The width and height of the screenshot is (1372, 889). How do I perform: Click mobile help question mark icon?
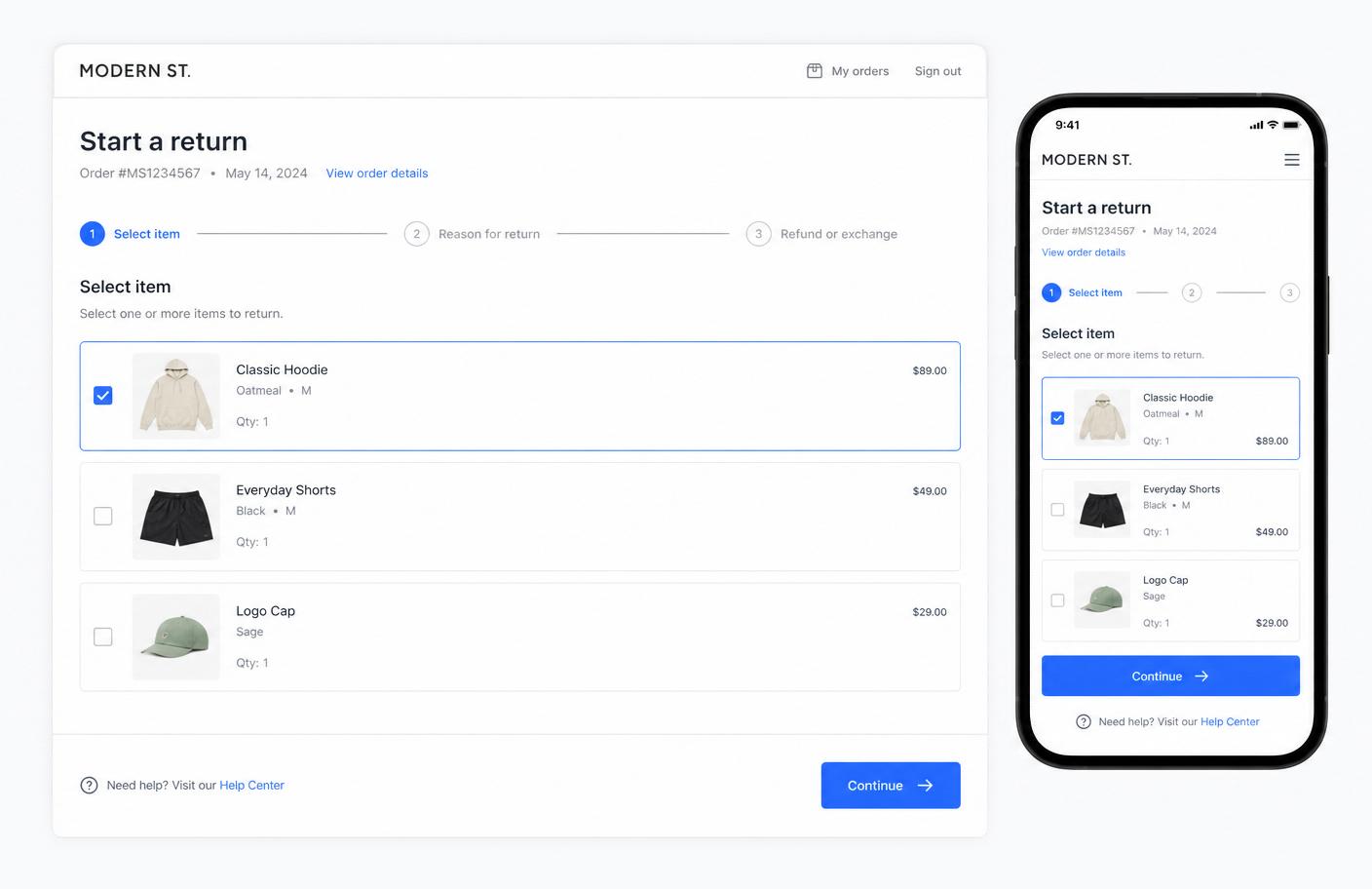[x=1084, y=722]
